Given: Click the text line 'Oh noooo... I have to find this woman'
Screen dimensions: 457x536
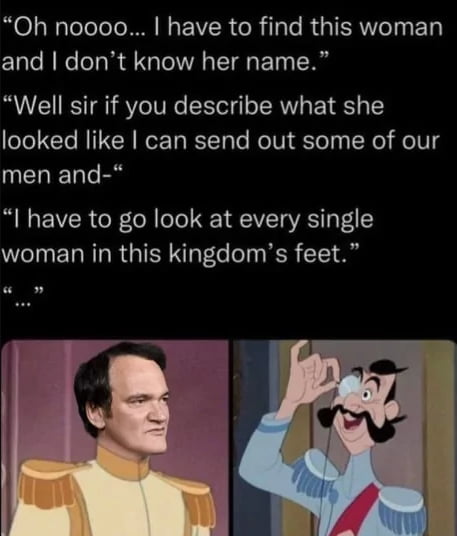Looking at the screenshot, I should (x=223, y=27).
